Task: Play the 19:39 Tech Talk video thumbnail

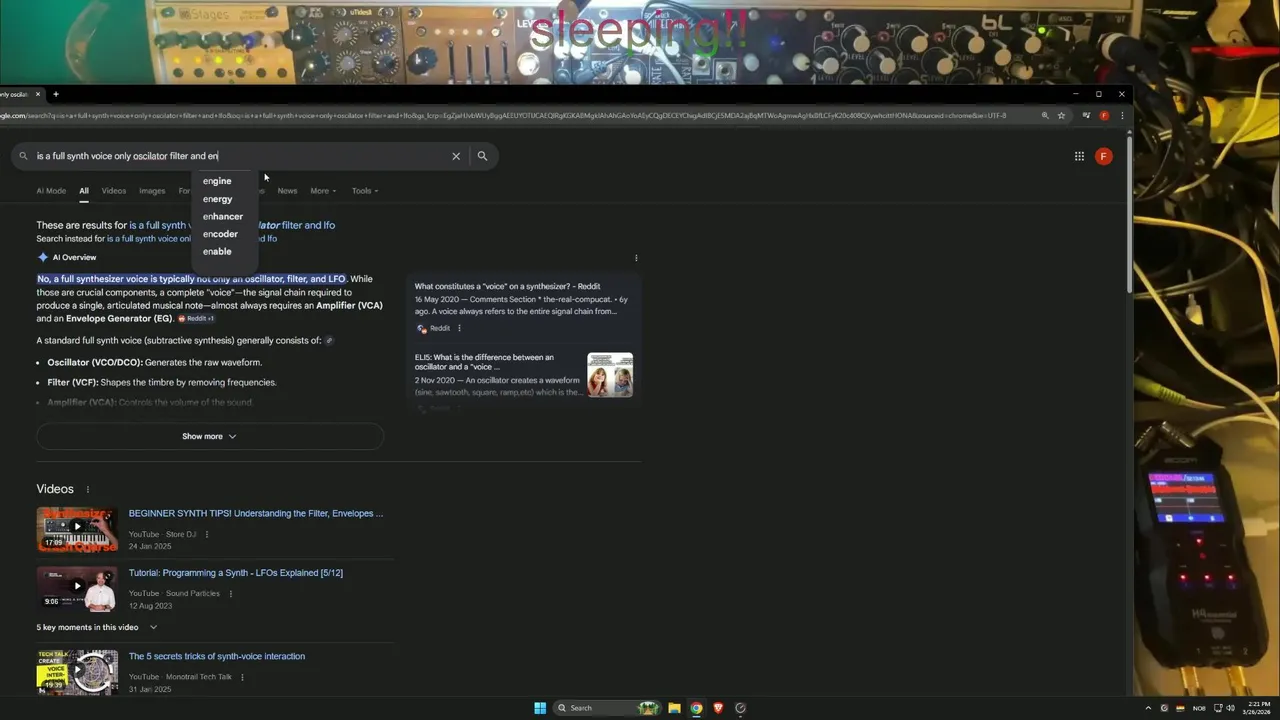Action: (x=77, y=672)
